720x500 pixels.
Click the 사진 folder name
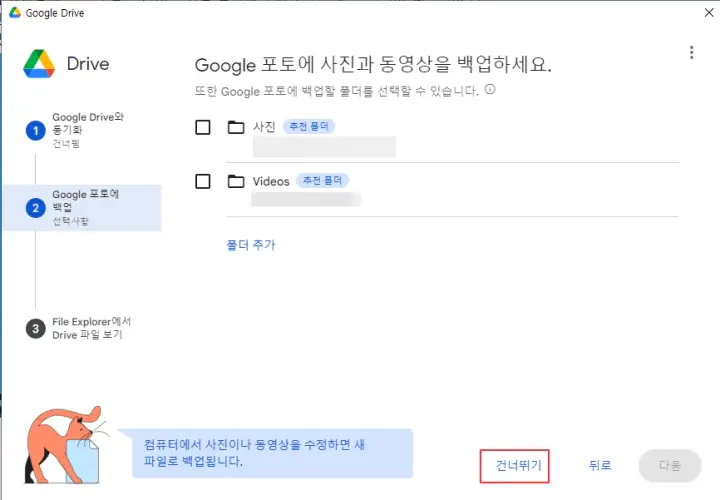[x=264, y=127]
